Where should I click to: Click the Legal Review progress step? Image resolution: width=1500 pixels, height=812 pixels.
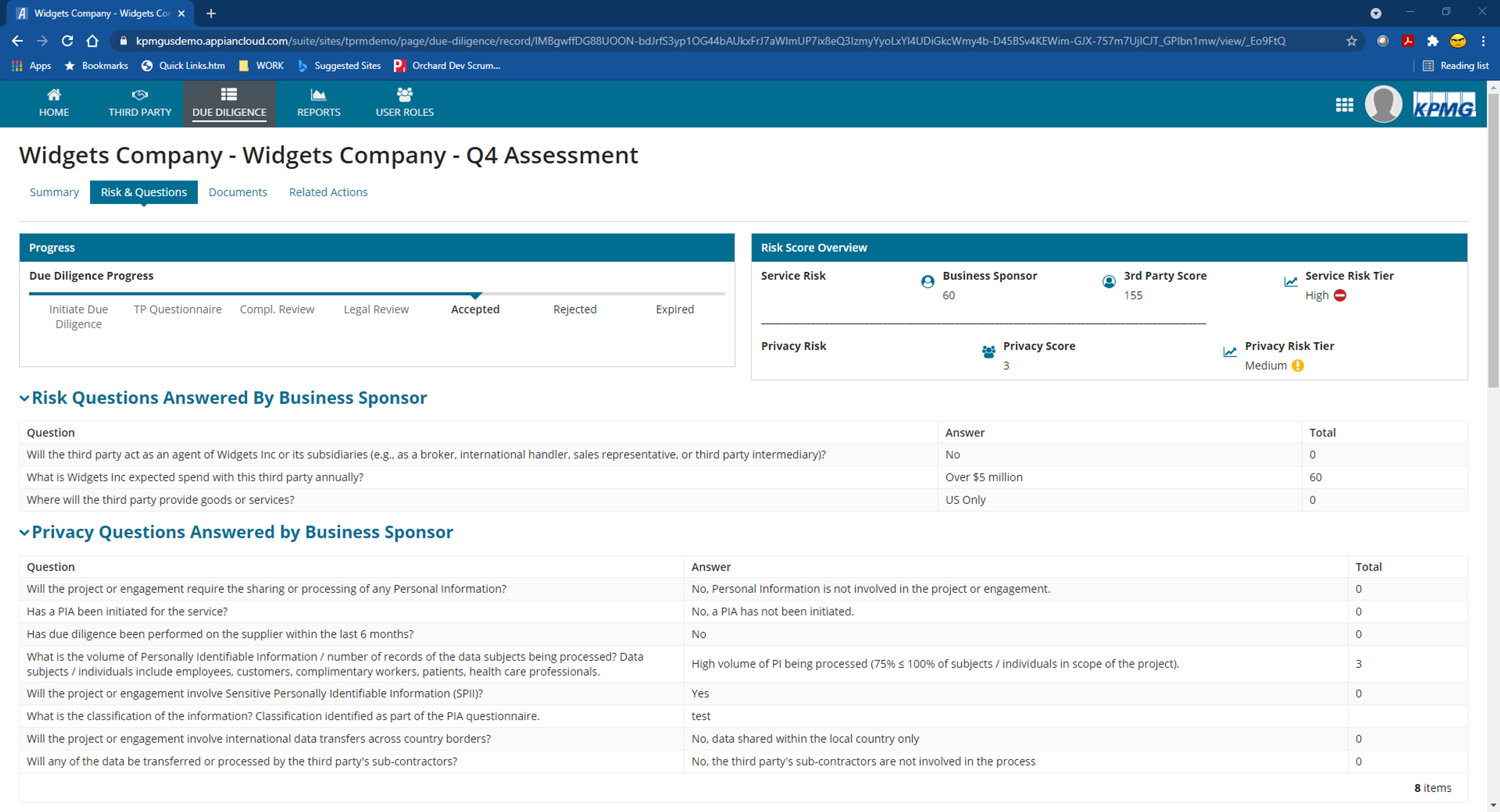pos(376,310)
